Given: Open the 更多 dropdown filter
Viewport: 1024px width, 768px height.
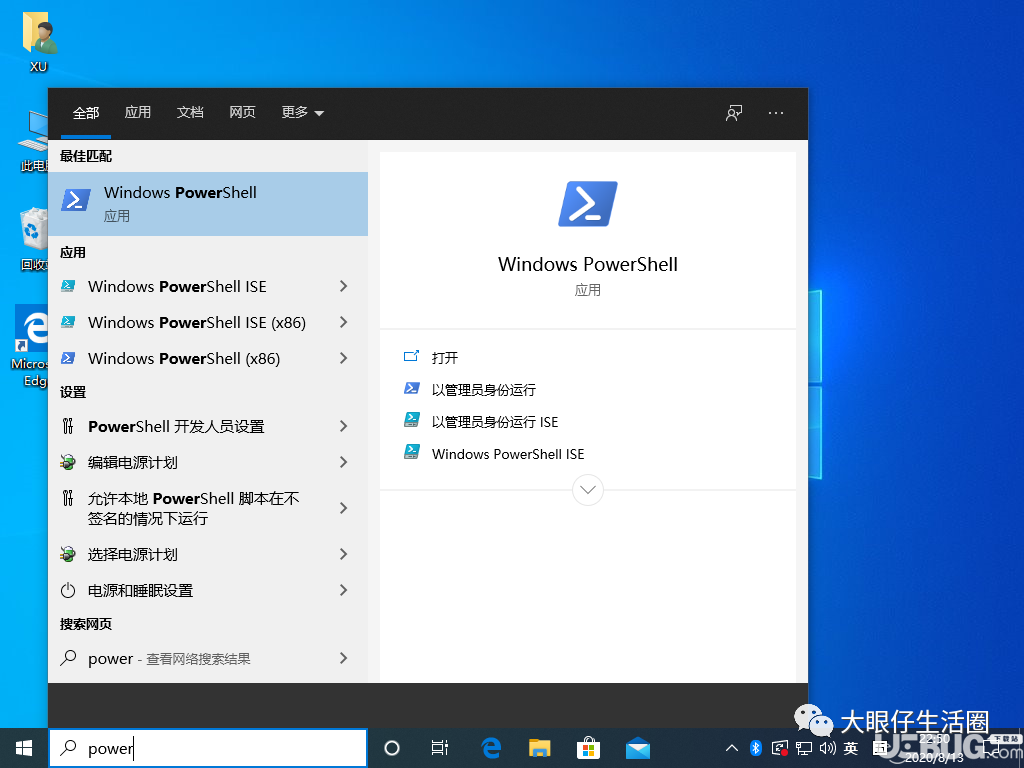Looking at the screenshot, I should (302, 112).
